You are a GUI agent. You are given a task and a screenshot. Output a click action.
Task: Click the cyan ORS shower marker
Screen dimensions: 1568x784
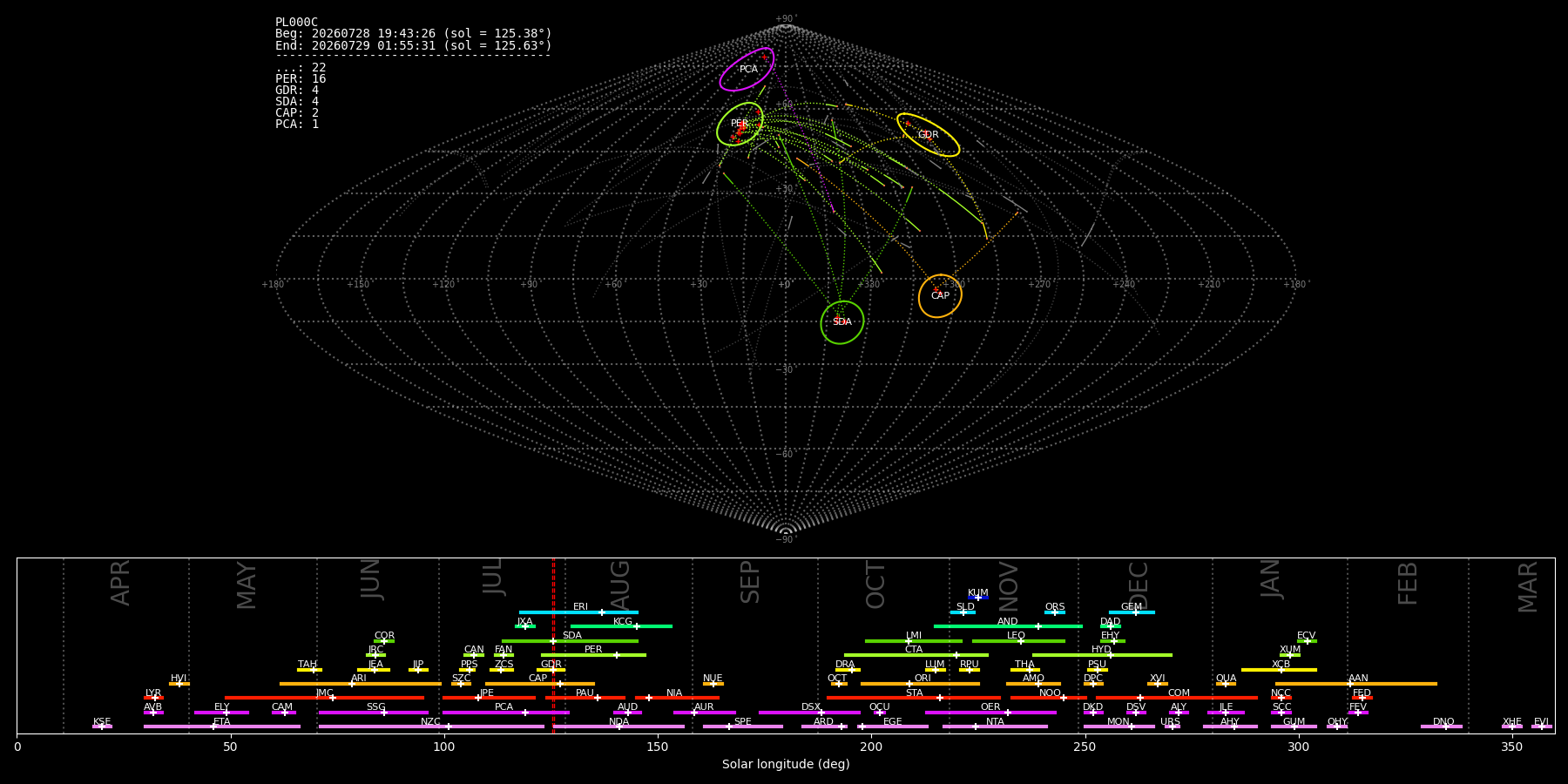(x=1055, y=612)
